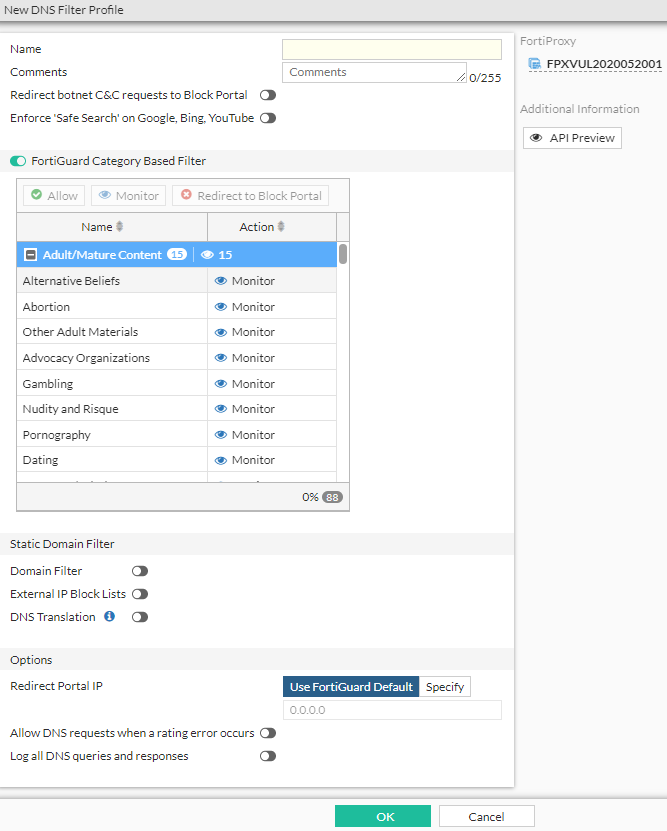
Task: Click the eye icon beside Gambling
Action: pyautogui.click(x=221, y=384)
